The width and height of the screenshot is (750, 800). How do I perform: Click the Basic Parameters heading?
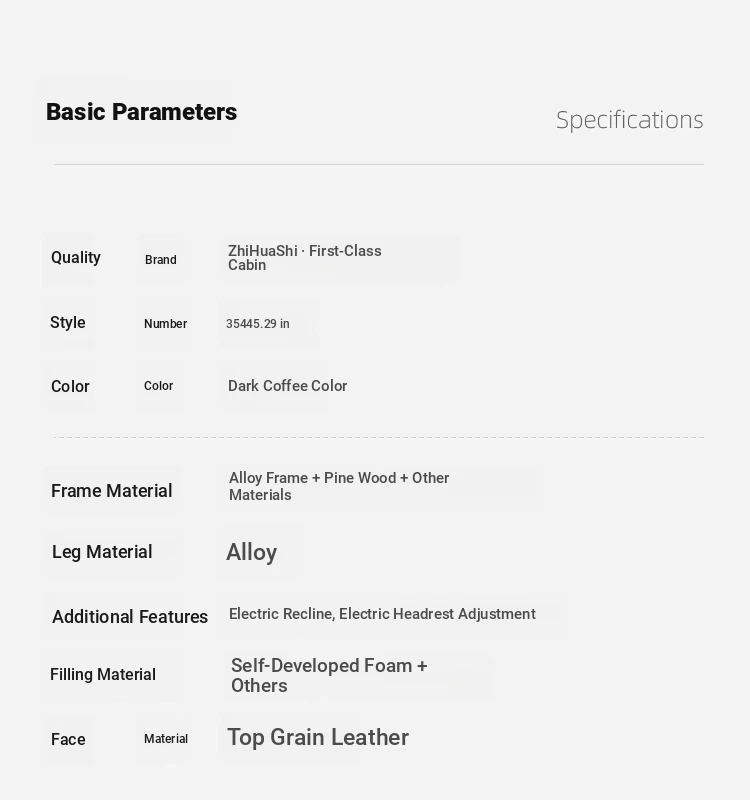coord(141,112)
